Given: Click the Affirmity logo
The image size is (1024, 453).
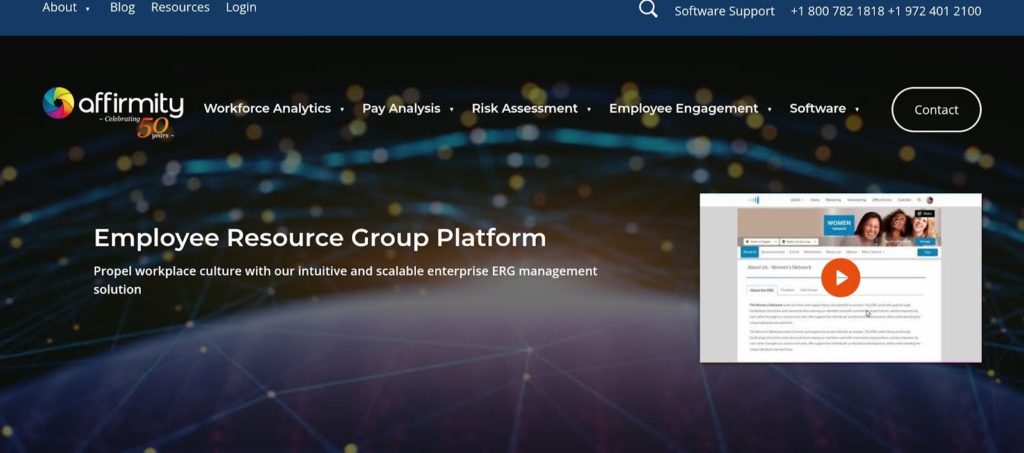Looking at the screenshot, I should pos(113,112).
